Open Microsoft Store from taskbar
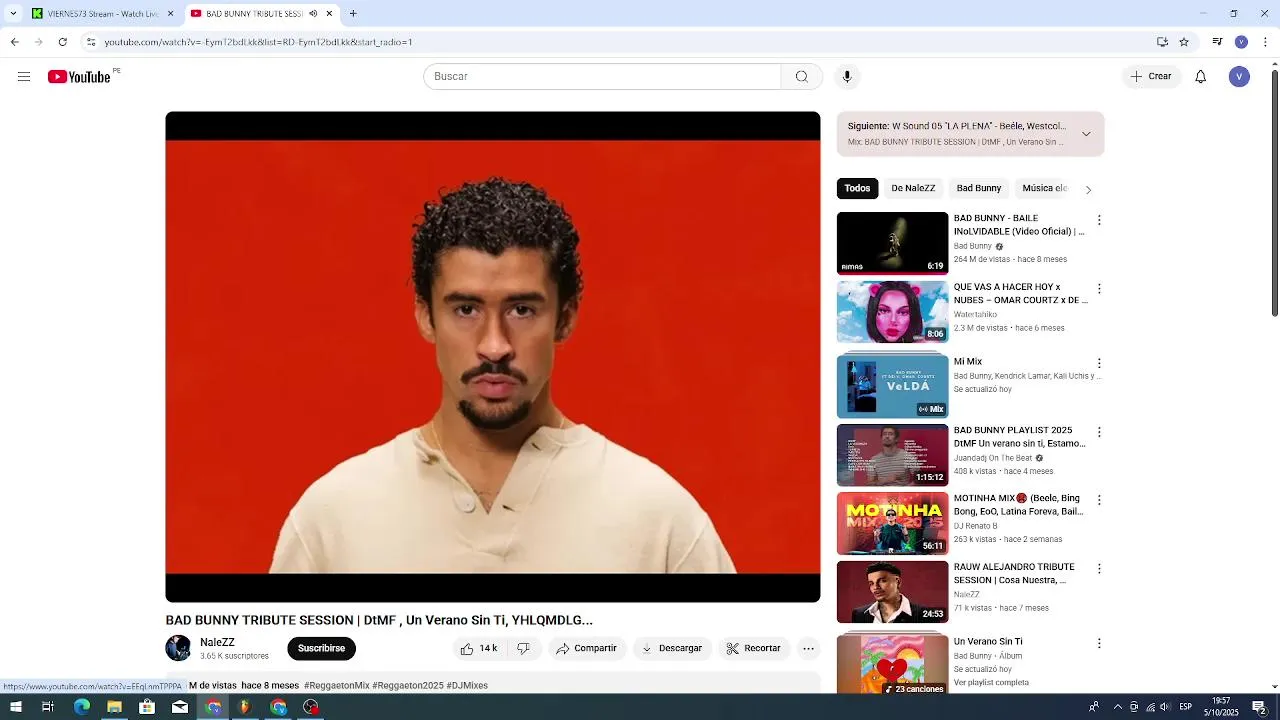The image size is (1280, 720). click(147, 707)
